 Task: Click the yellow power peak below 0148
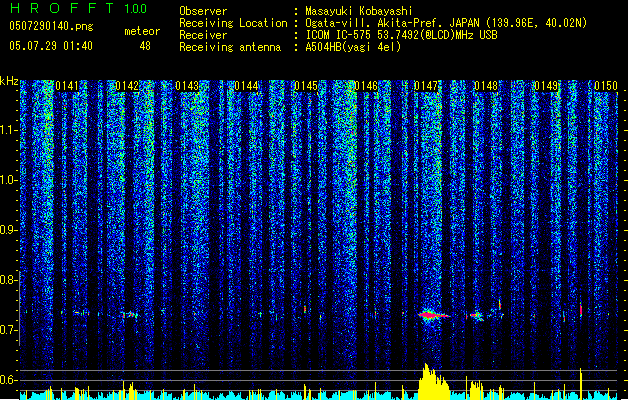[477, 390]
